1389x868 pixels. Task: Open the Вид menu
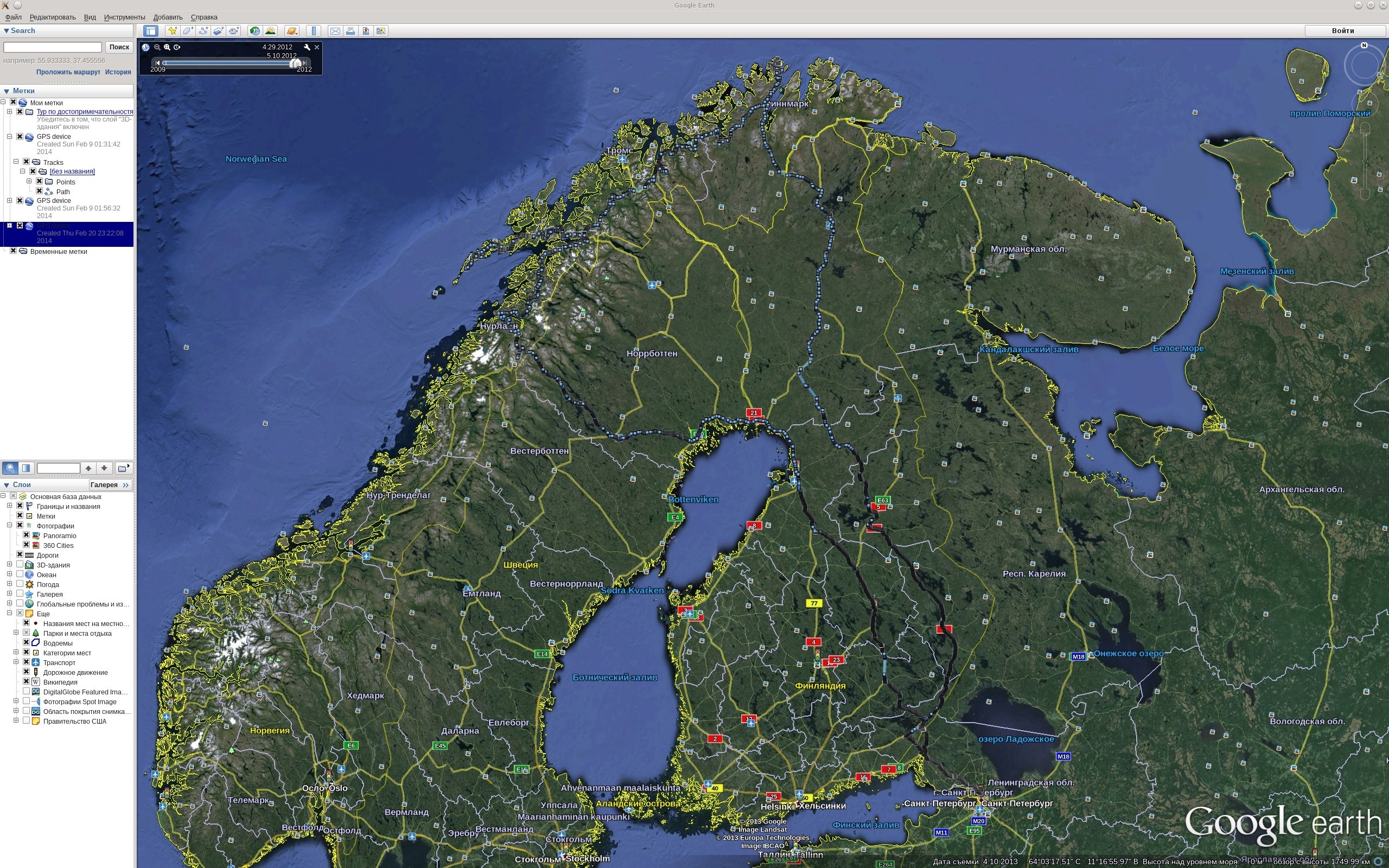(x=90, y=17)
